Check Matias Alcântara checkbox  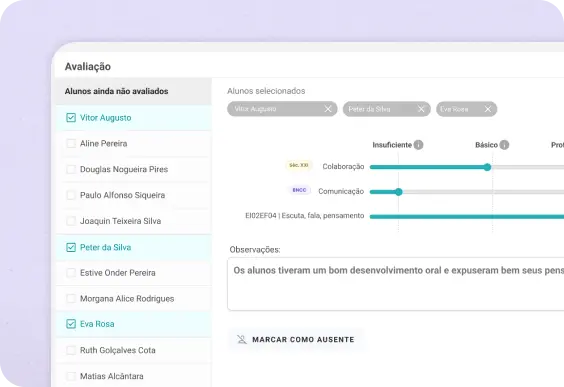(71, 376)
